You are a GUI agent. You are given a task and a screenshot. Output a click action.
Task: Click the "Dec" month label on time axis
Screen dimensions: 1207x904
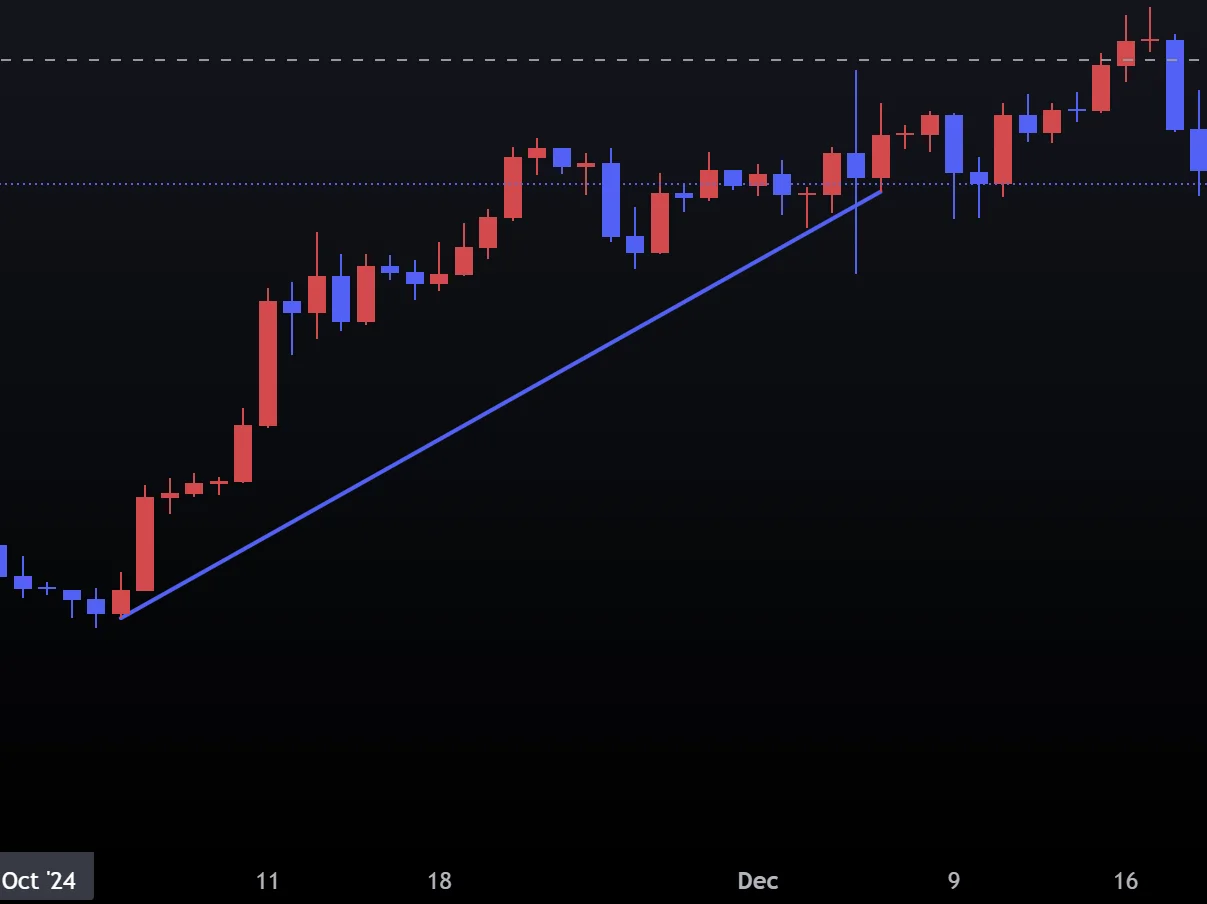757,881
